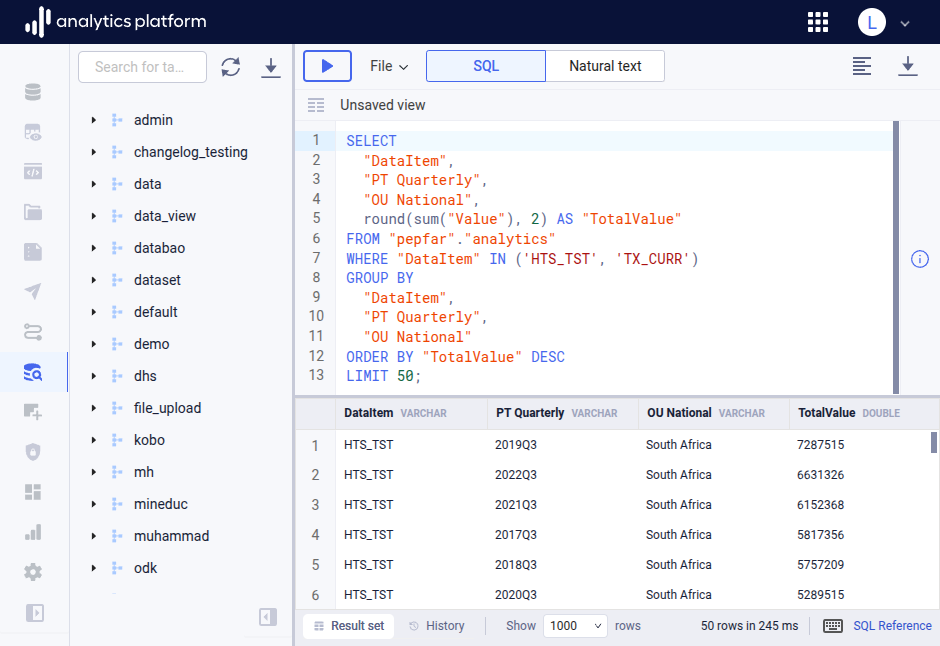Expand the dhs schema
The width and height of the screenshot is (940, 646).
tap(94, 376)
